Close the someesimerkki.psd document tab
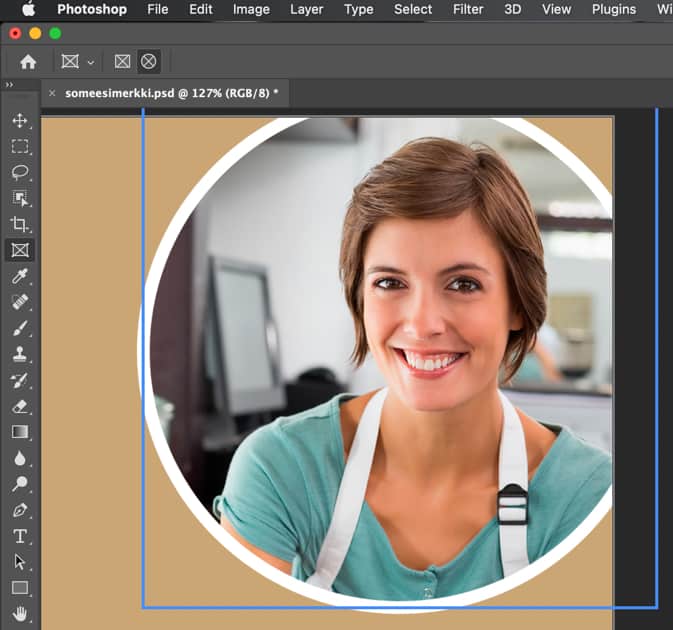This screenshot has width=673, height=630. (52, 93)
